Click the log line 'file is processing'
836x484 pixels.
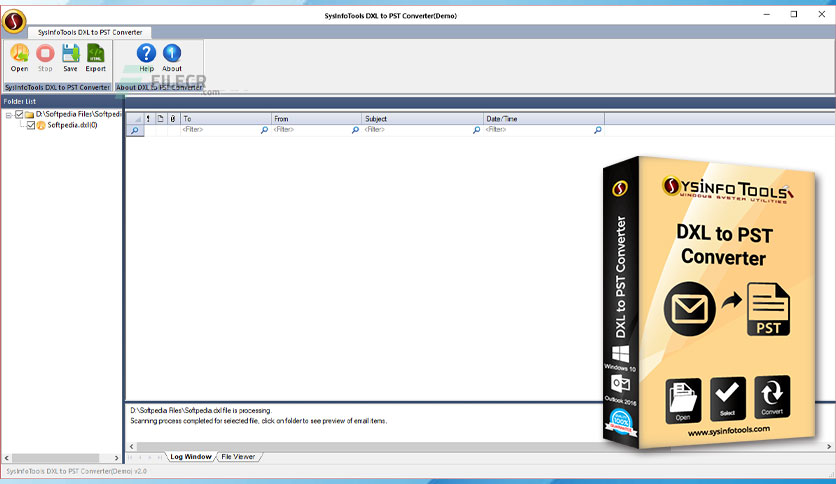coord(201,410)
